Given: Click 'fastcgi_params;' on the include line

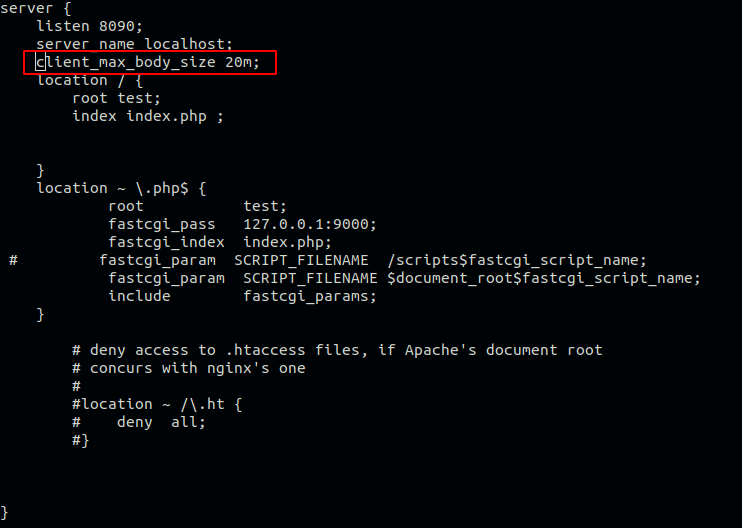Looking at the screenshot, I should [x=310, y=296].
